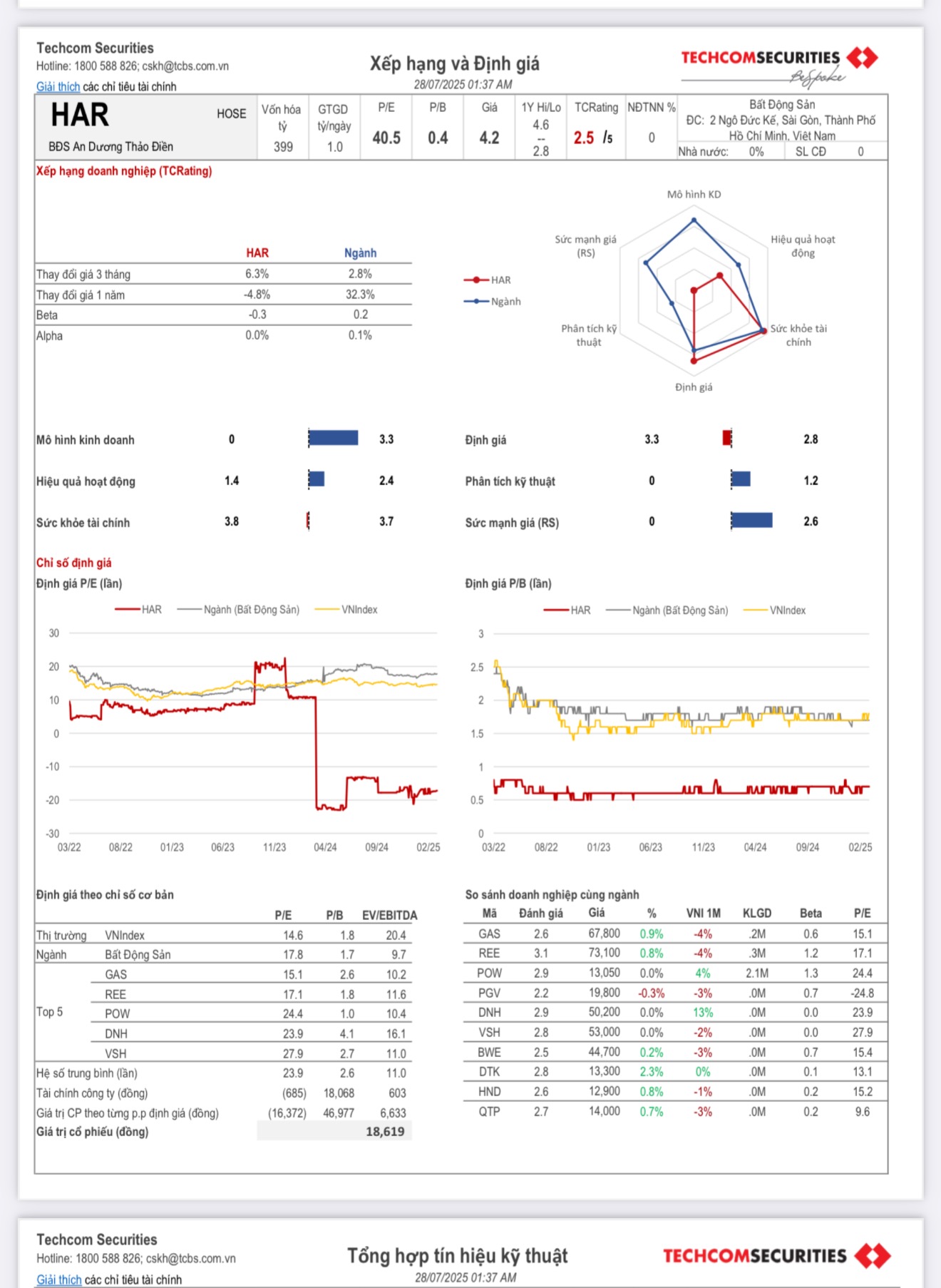Click the HAR ticker symbol heading
This screenshot has height=1288, width=941.
point(80,115)
